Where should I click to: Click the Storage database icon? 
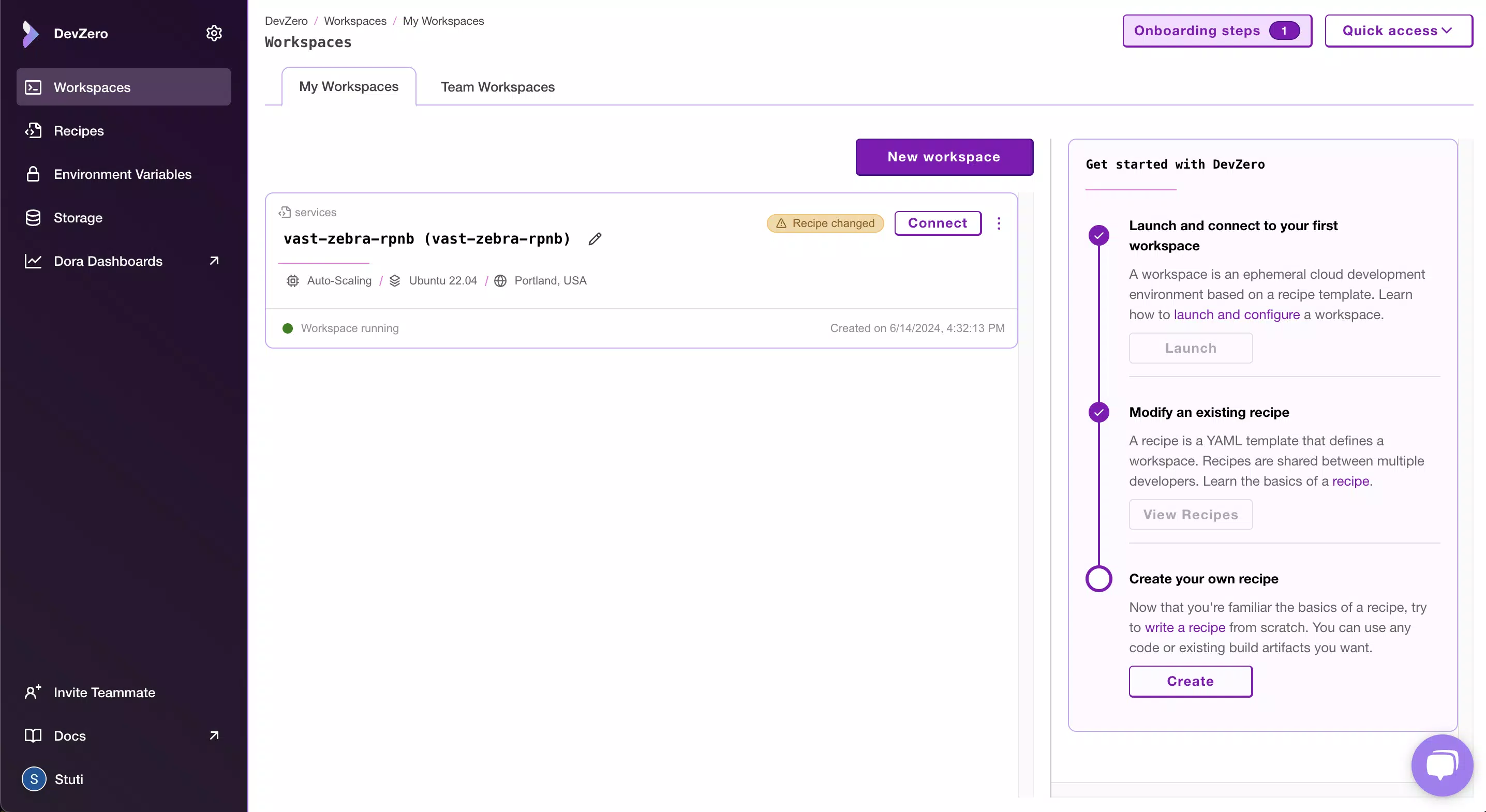(34, 217)
